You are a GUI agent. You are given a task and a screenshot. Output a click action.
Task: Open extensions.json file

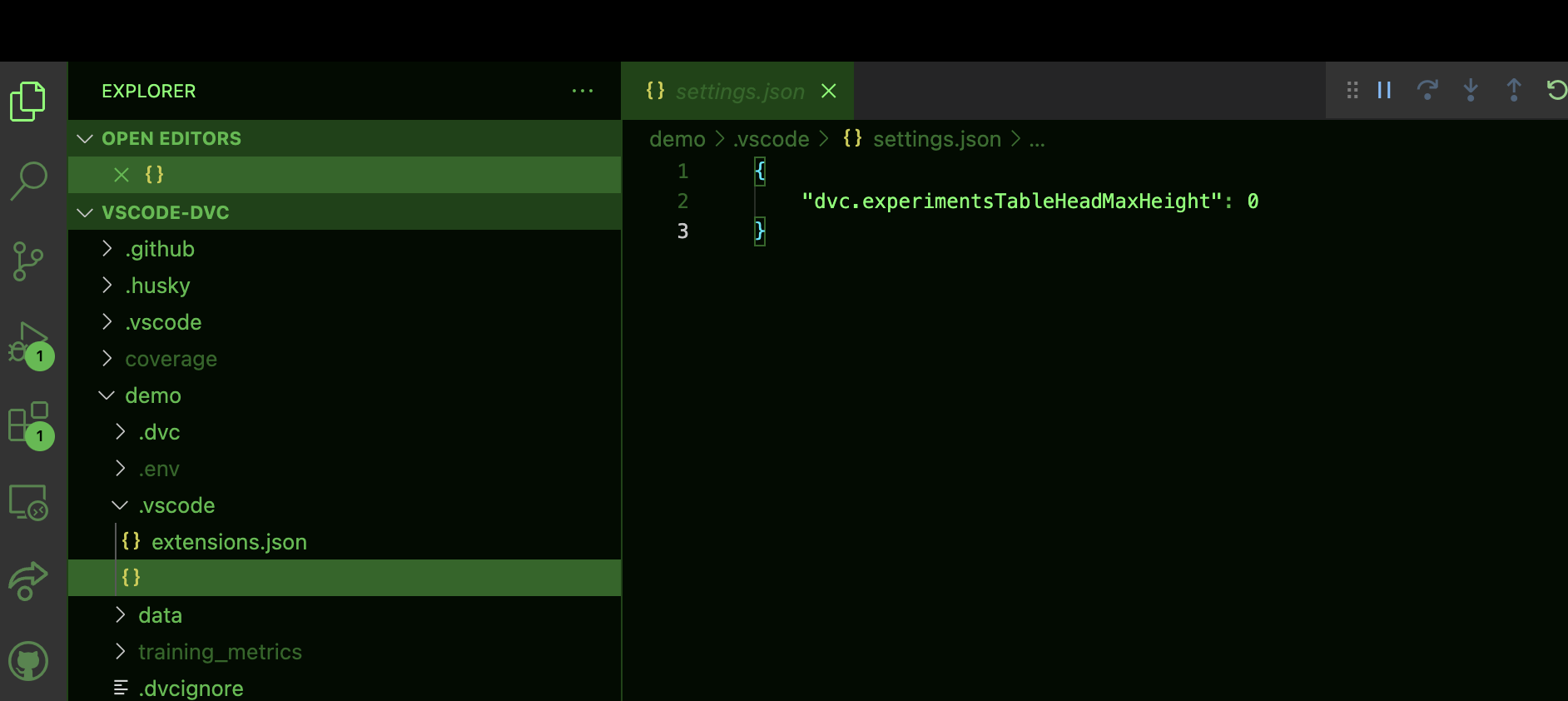tap(229, 542)
